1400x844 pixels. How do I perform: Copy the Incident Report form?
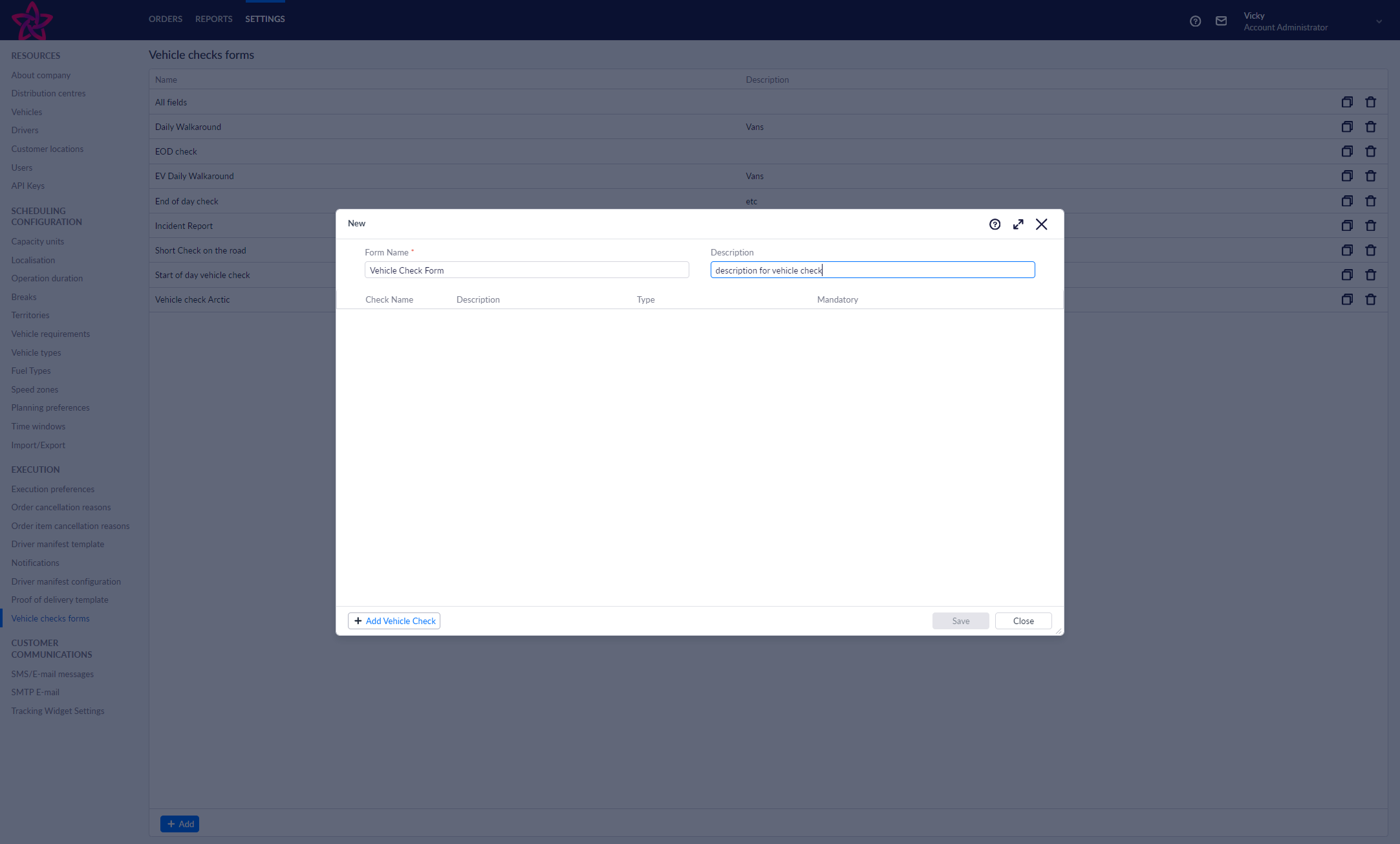(x=1347, y=226)
